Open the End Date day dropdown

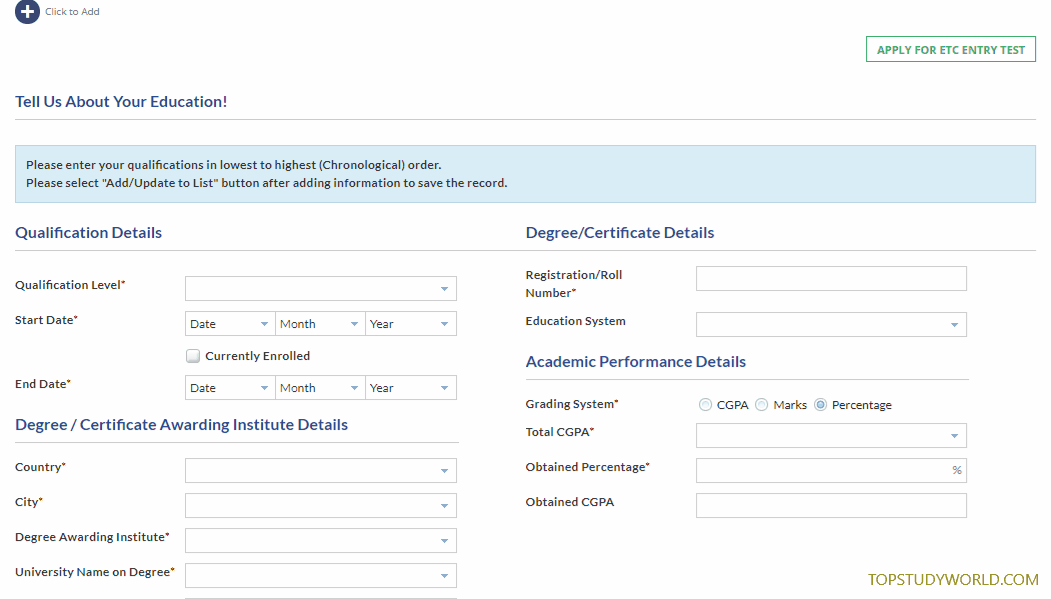click(230, 388)
